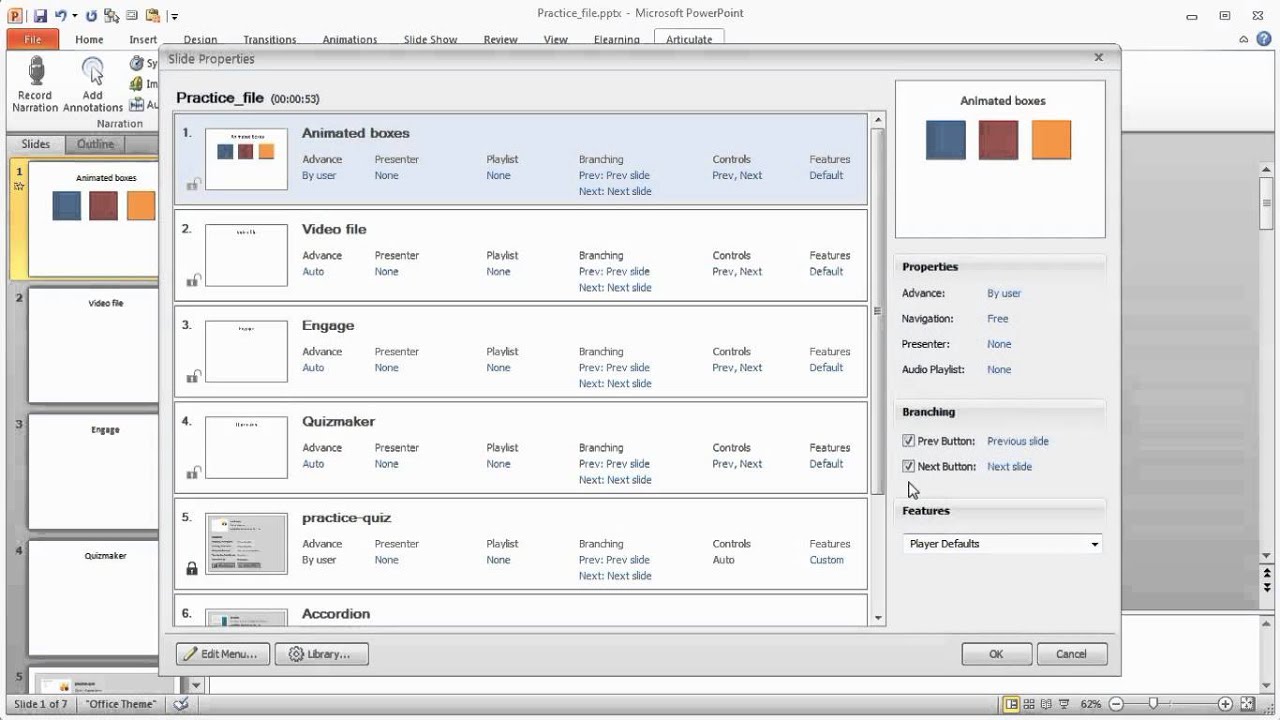Viewport: 1280px width, 720px height.
Task: Open the File tab
Action: tap(32, 39)
